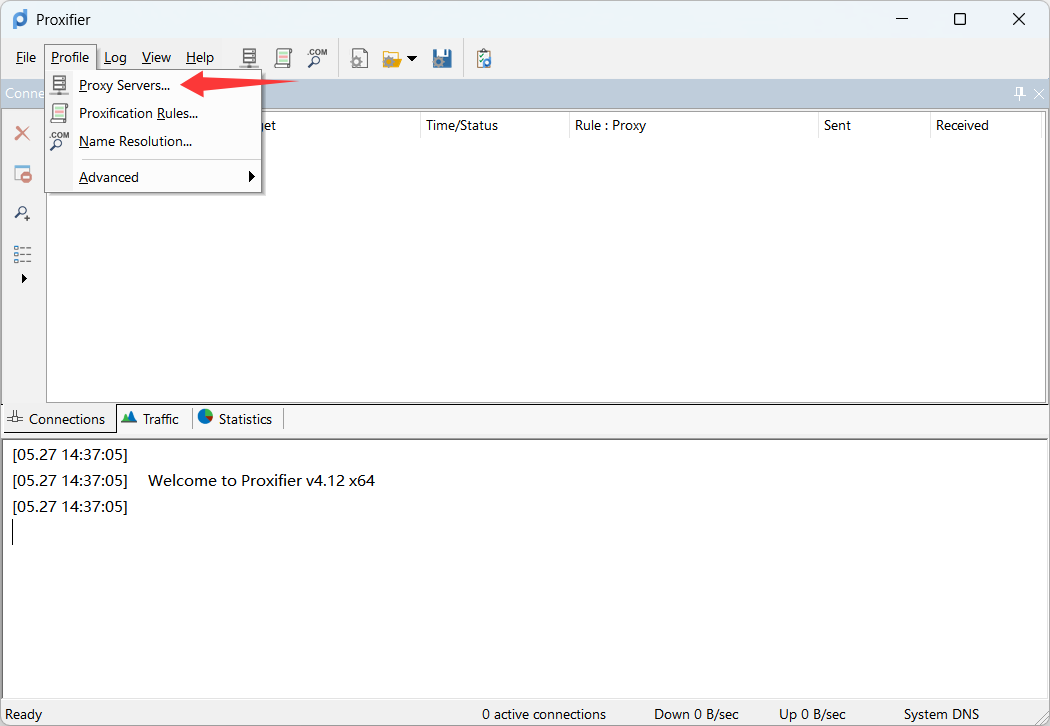Image resolution: width=1050 pixels, height=726 pixels.
Task: Click the window-block sidebar icon
Action: [23, 173]
